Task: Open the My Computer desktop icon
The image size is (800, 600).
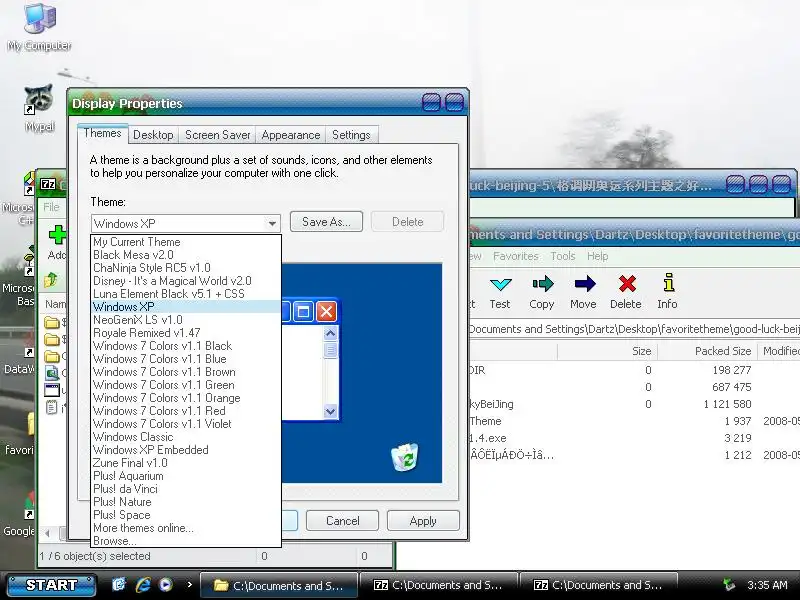Action: tap(40, 26)
